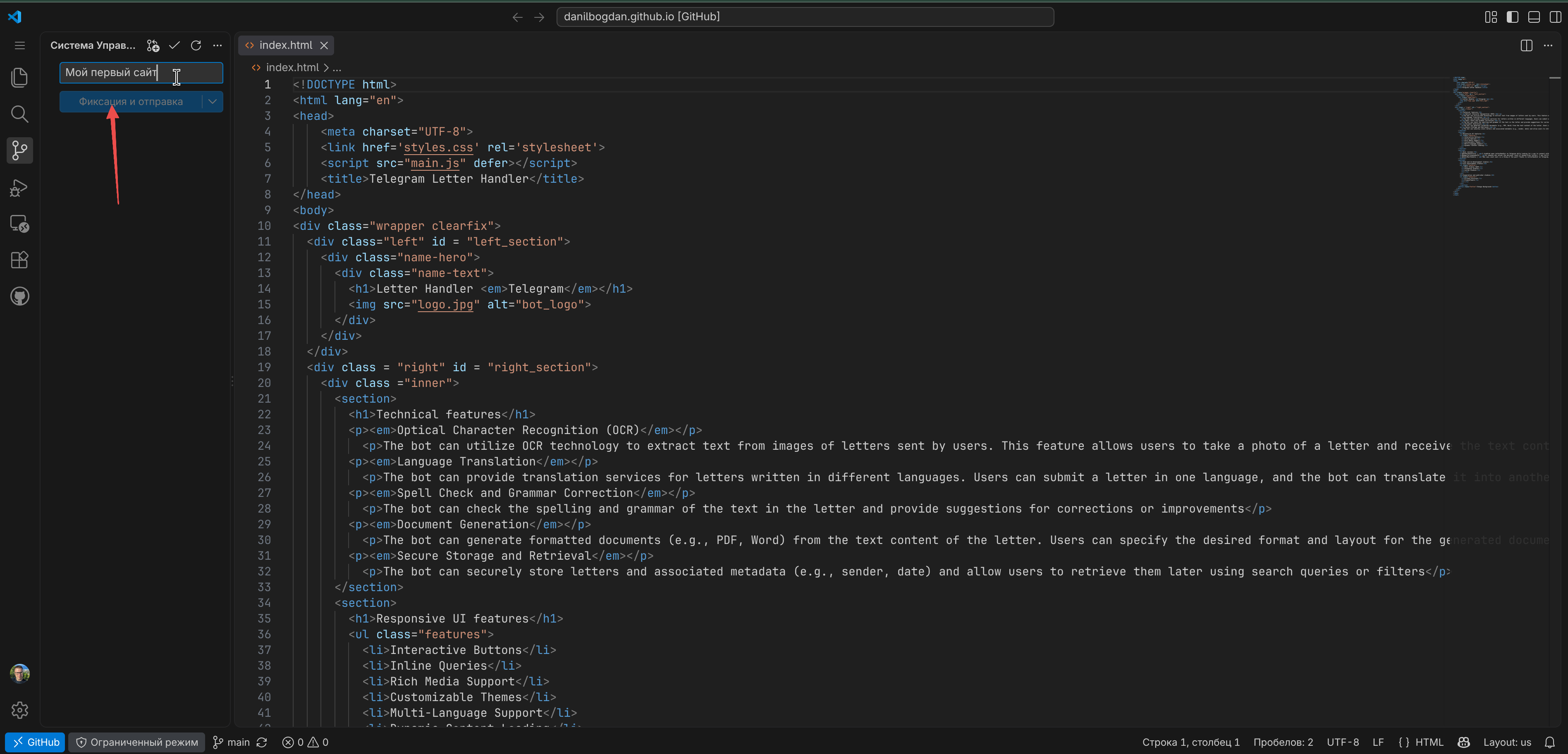
Task: Open the Customize Layout icon
Action: click(x=1491, y=17)
